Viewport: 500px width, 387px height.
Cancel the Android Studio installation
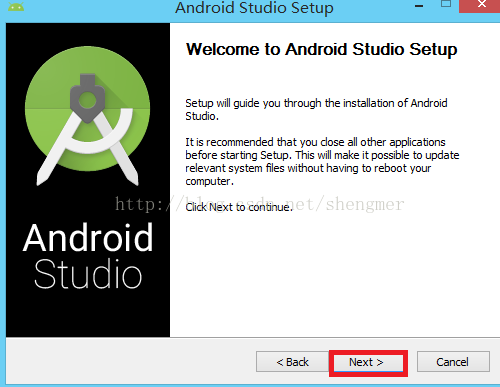point(453,362)
